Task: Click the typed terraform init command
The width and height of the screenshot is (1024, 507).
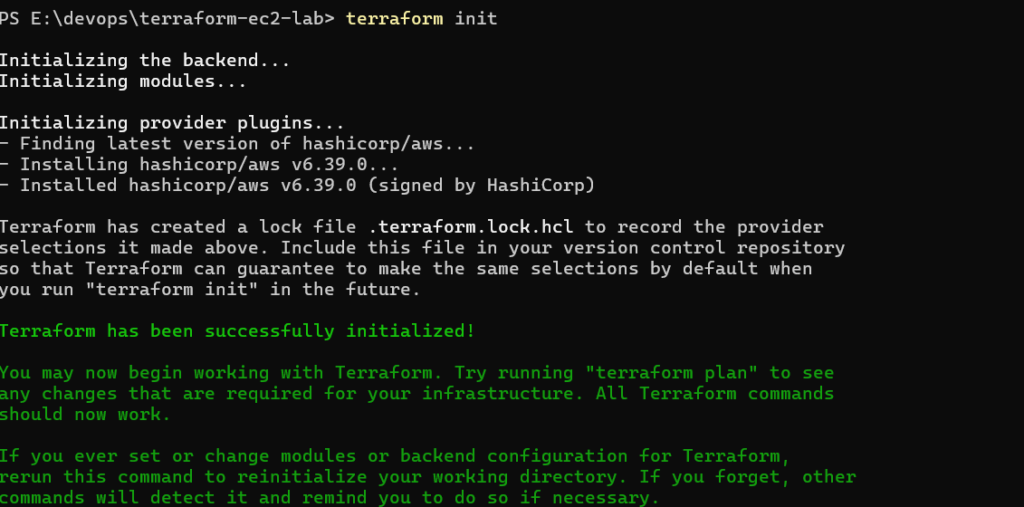Action: (421, 19)
